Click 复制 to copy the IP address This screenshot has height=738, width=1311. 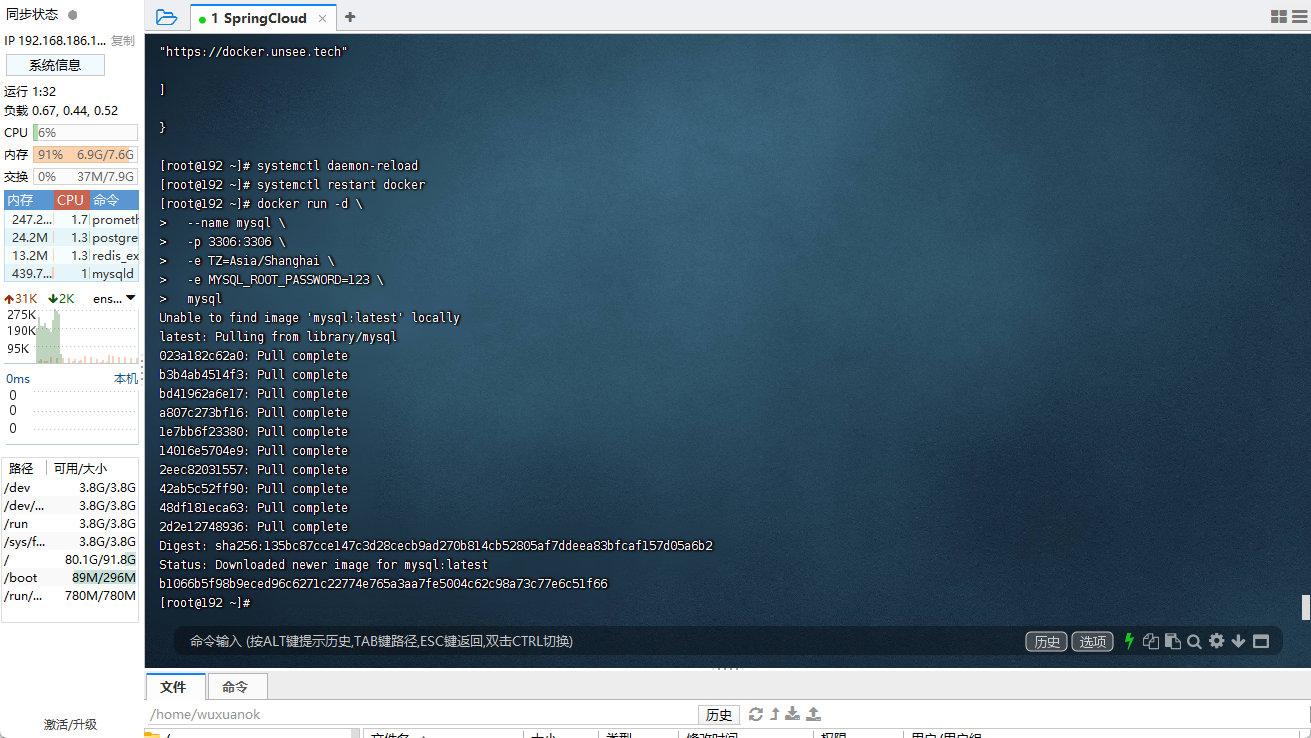click(x=122, y=41)
